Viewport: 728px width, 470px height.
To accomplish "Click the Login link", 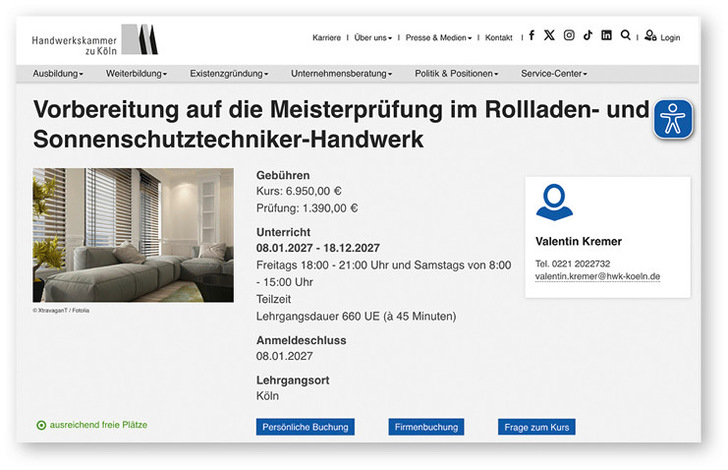I will pyautogui.click(x=670, y=38).
